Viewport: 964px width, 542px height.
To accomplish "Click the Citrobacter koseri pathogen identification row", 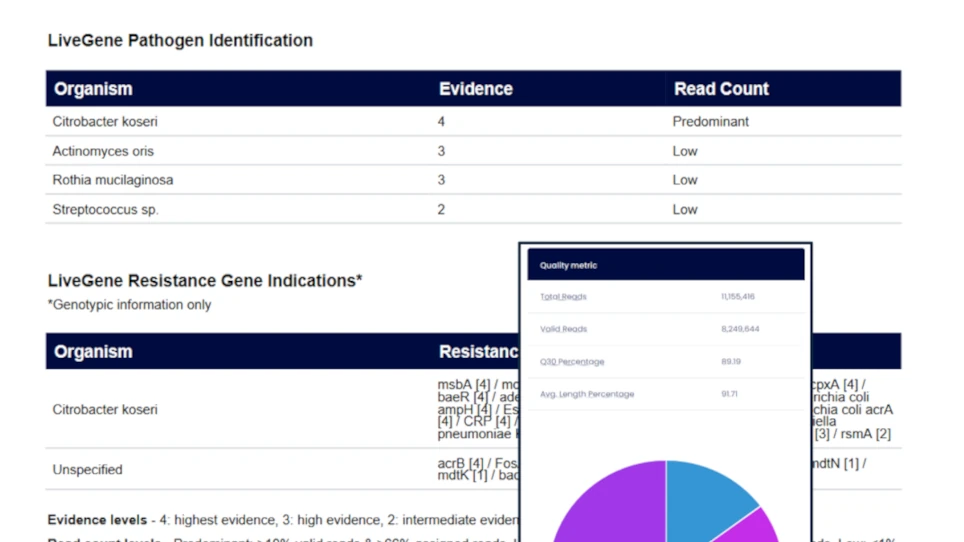I will (x=105, y=122).
